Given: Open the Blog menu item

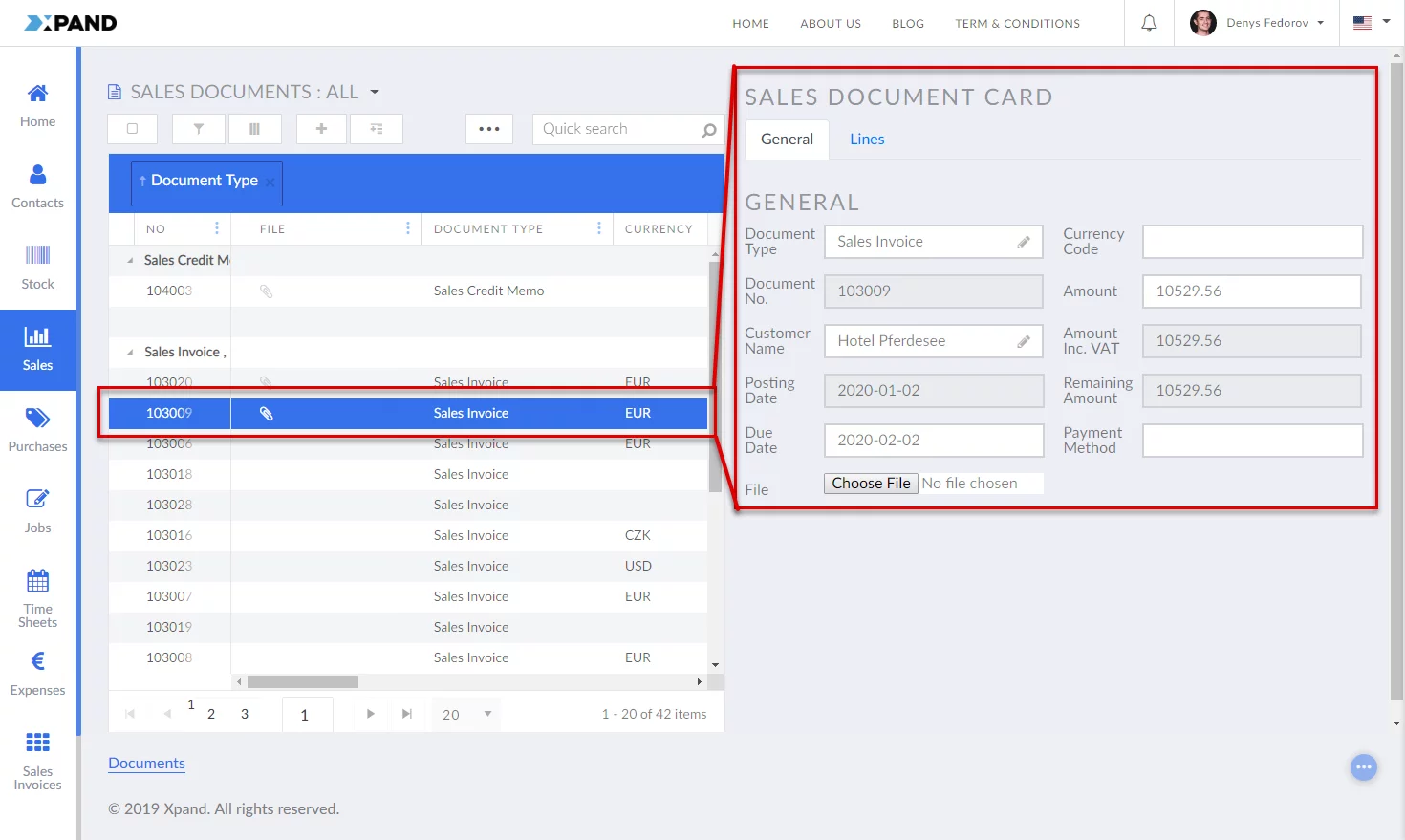Looking at the screenshot, I should point(907,24).
